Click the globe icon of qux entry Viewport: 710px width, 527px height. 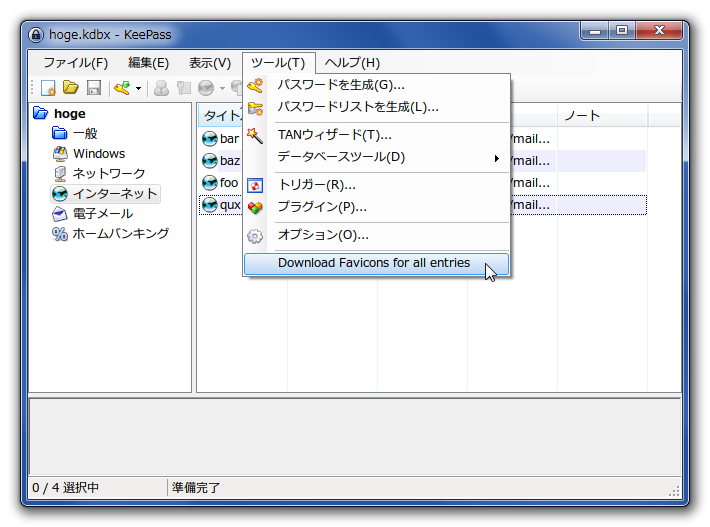210,205
